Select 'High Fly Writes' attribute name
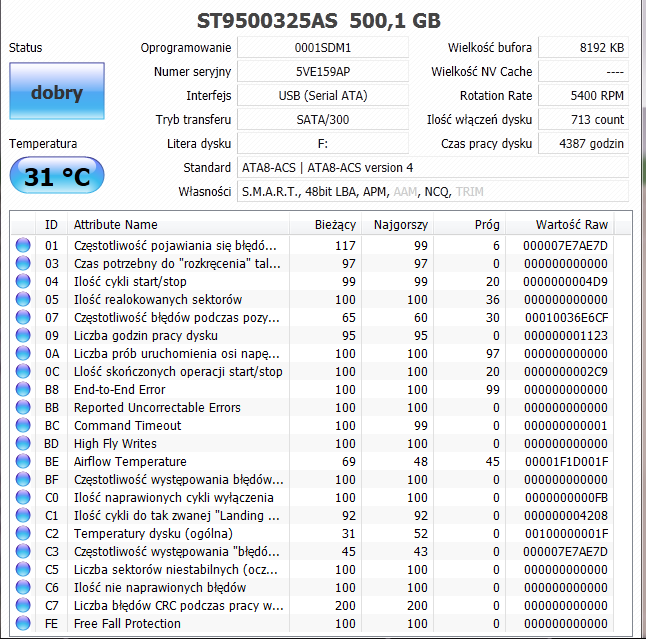Screen dimensions: 646x639 (x=115, y=444)
